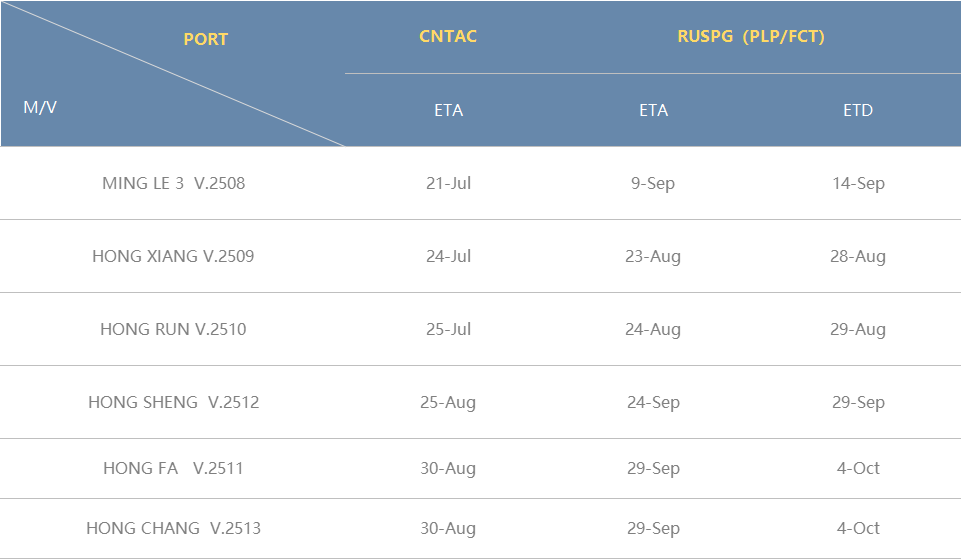Click the 21-Jul CNTAC ETA cell
This screenshot has height=560, width=961.
point(449,183)
